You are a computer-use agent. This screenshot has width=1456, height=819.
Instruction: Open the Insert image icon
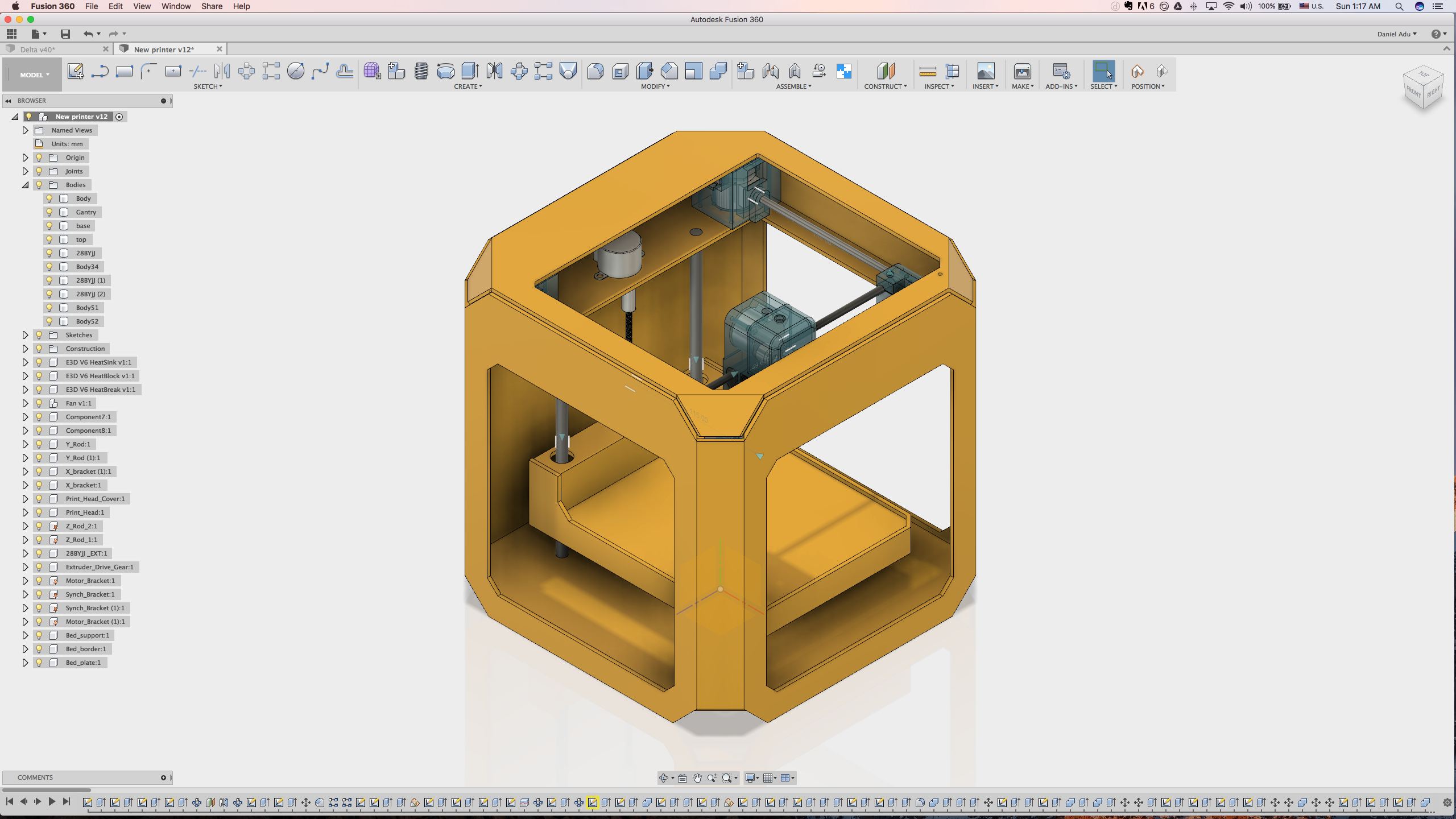click(x=986, y=71)
